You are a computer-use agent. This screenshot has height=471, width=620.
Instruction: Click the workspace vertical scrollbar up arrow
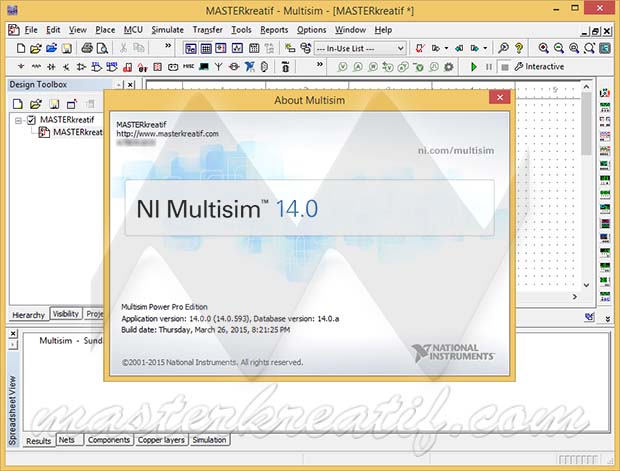click(x=586, y=86)
